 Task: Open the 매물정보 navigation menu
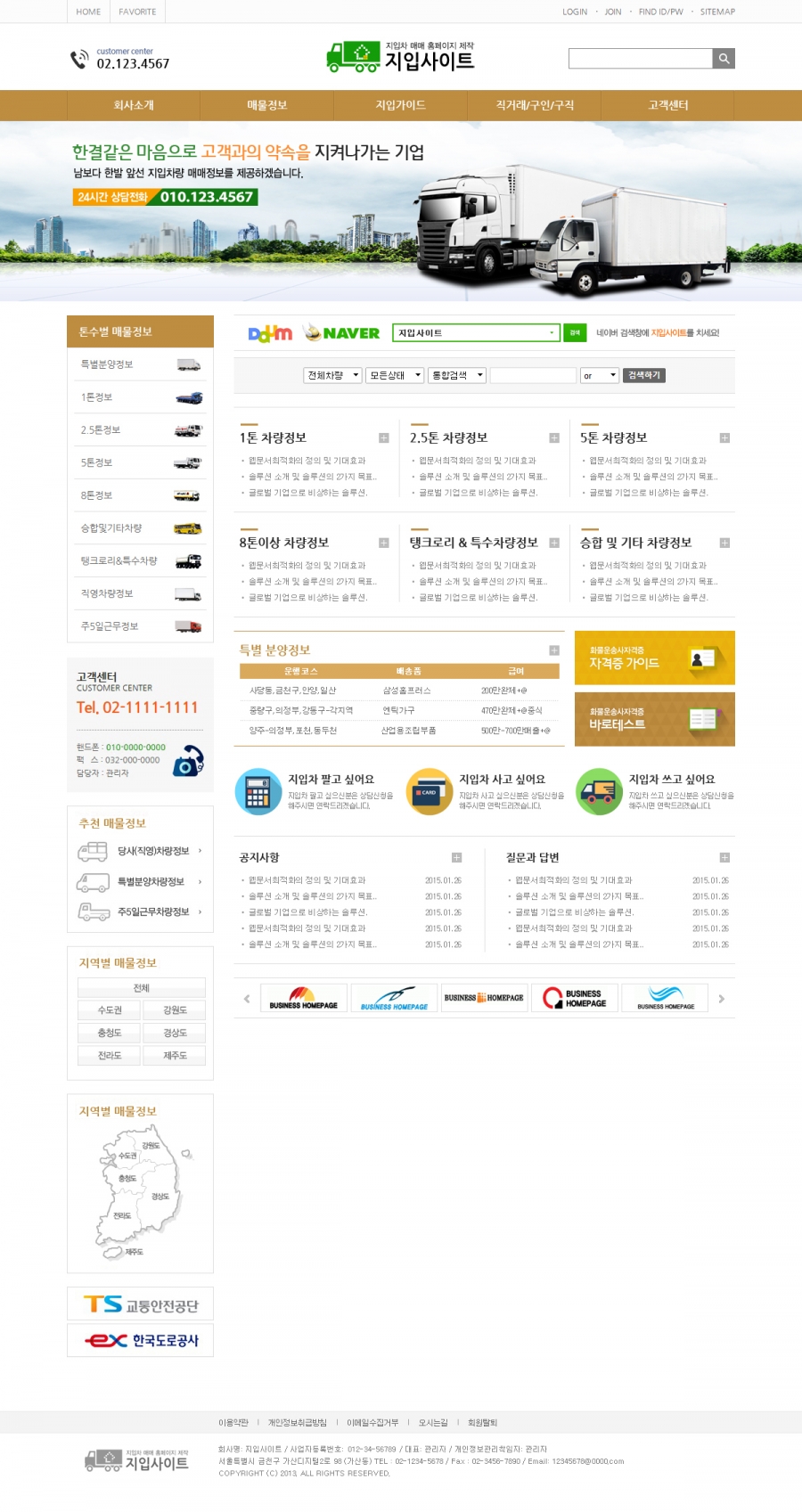[x=267, y=105]
